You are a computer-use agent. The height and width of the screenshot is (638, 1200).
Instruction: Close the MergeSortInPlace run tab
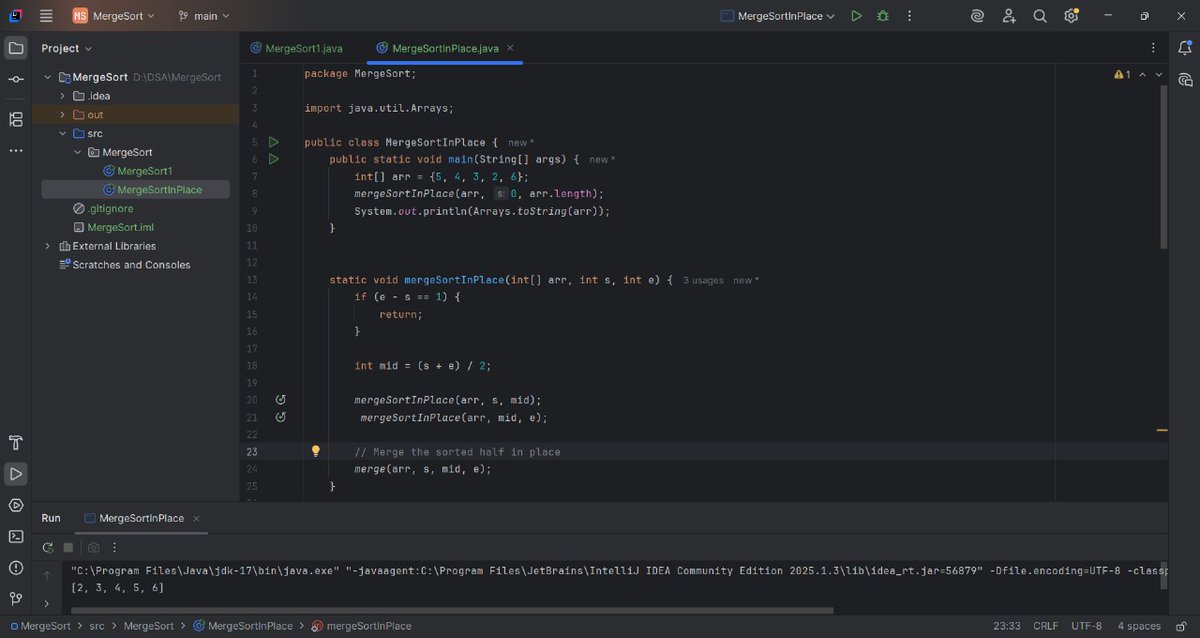[196, 518]
